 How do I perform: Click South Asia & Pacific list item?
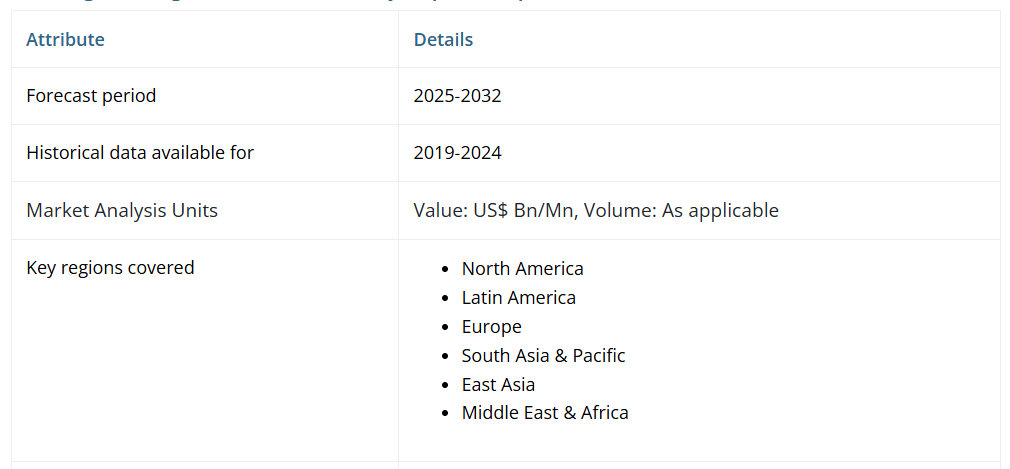pyautogui.click(x=543, y=355)
